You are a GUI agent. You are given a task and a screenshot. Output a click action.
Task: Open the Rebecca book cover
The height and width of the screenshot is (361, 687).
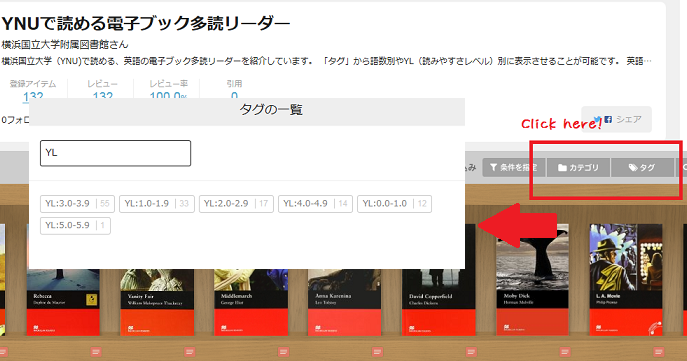tap(63, 302)
